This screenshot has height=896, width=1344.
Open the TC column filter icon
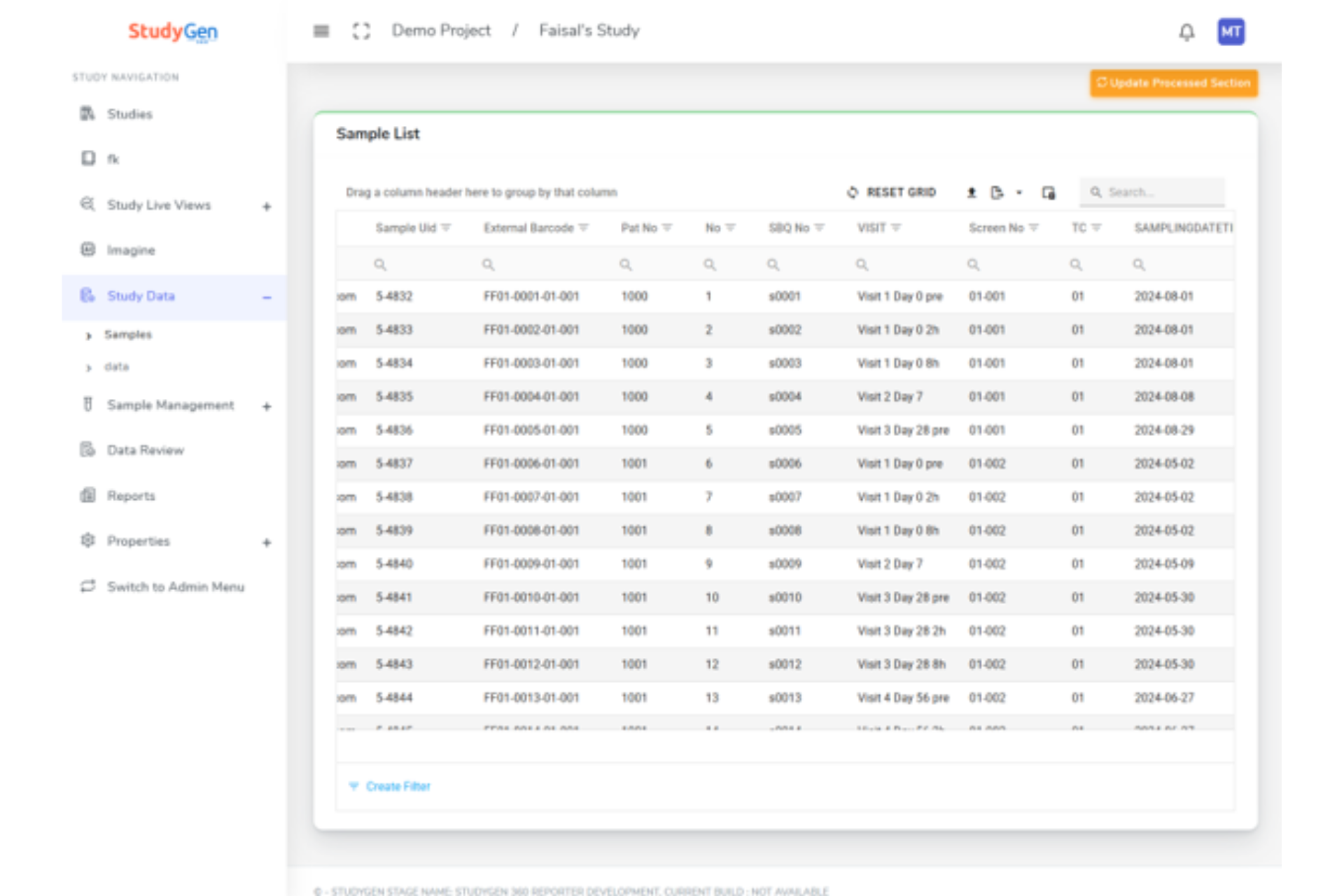1096,228
